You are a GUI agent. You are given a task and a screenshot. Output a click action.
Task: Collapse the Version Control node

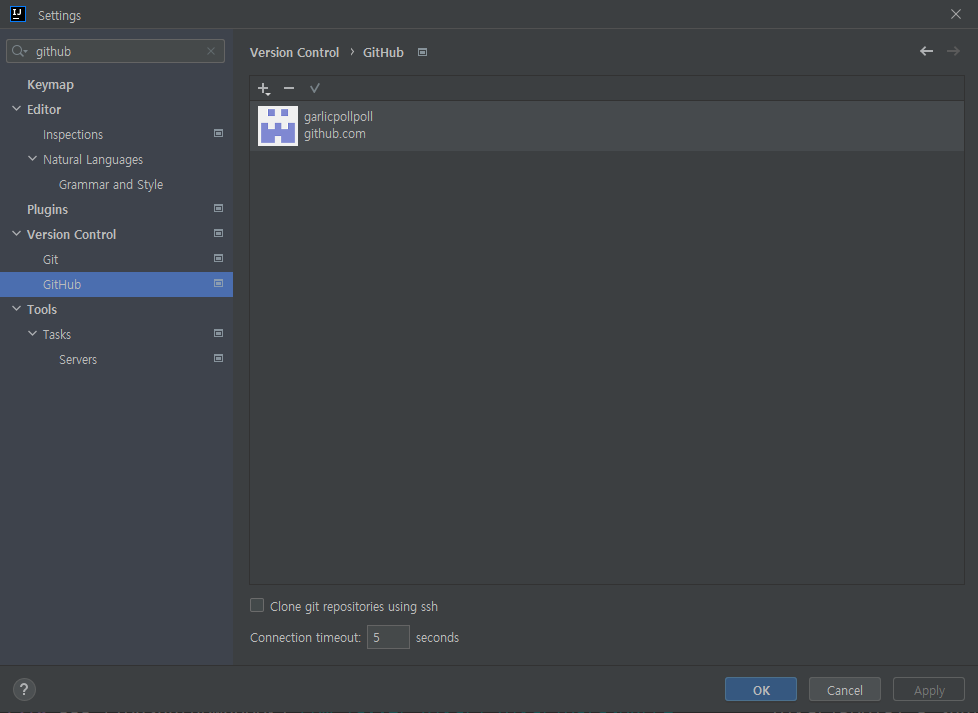pos(17,233)
